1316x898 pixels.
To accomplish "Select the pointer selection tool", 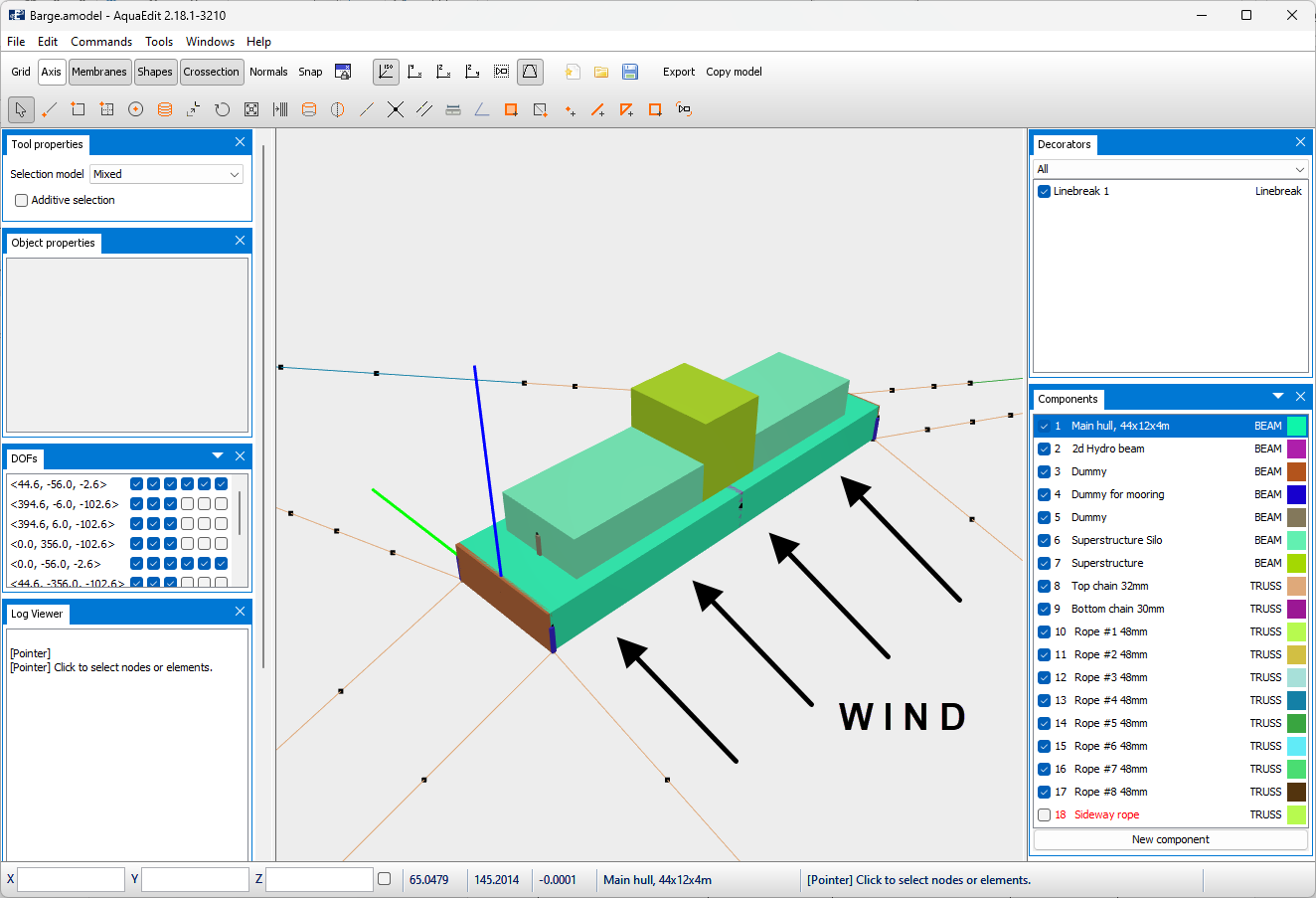I will 21,109.
